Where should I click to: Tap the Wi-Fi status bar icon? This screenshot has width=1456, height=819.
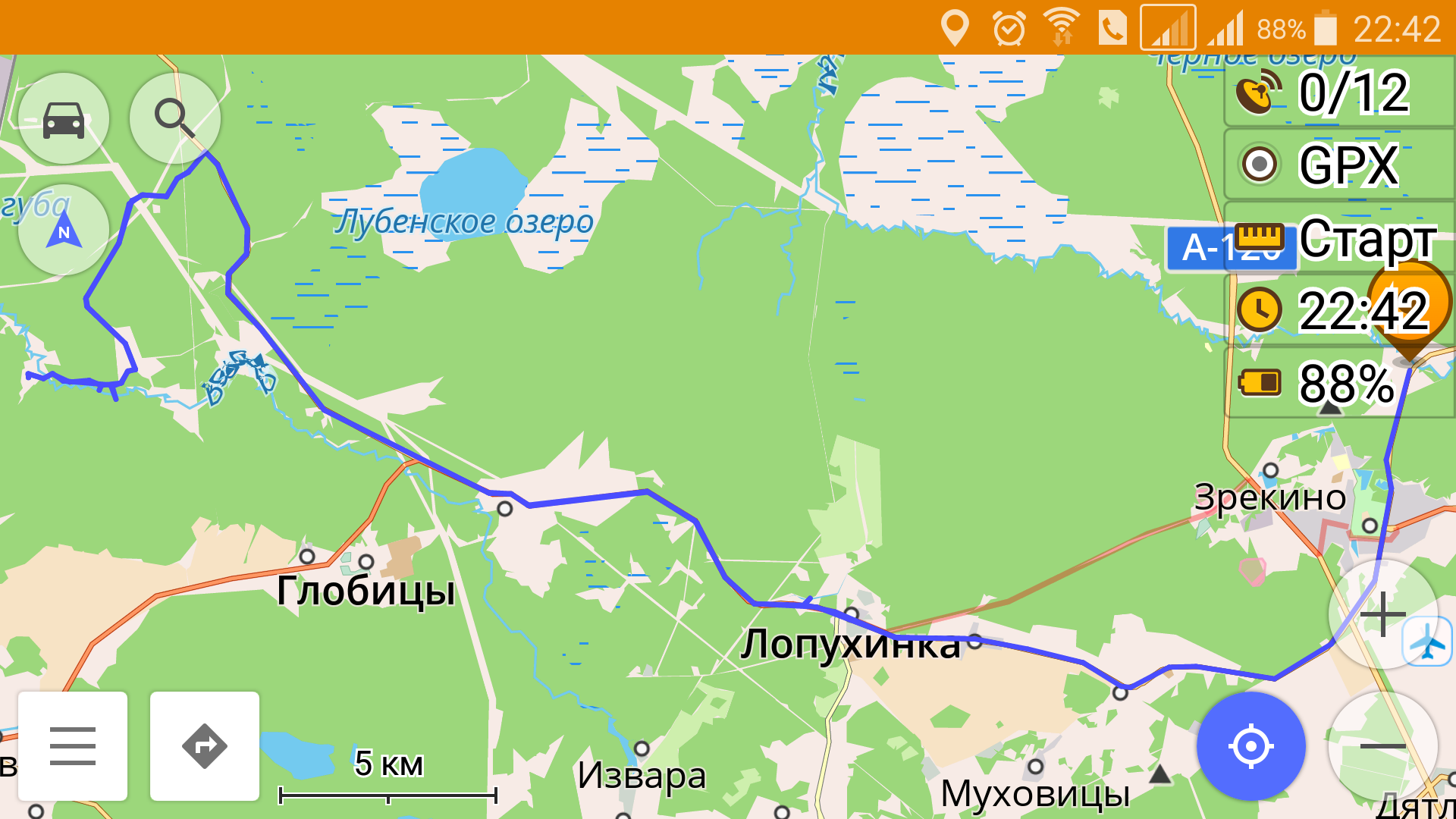tap(1061, 27)
